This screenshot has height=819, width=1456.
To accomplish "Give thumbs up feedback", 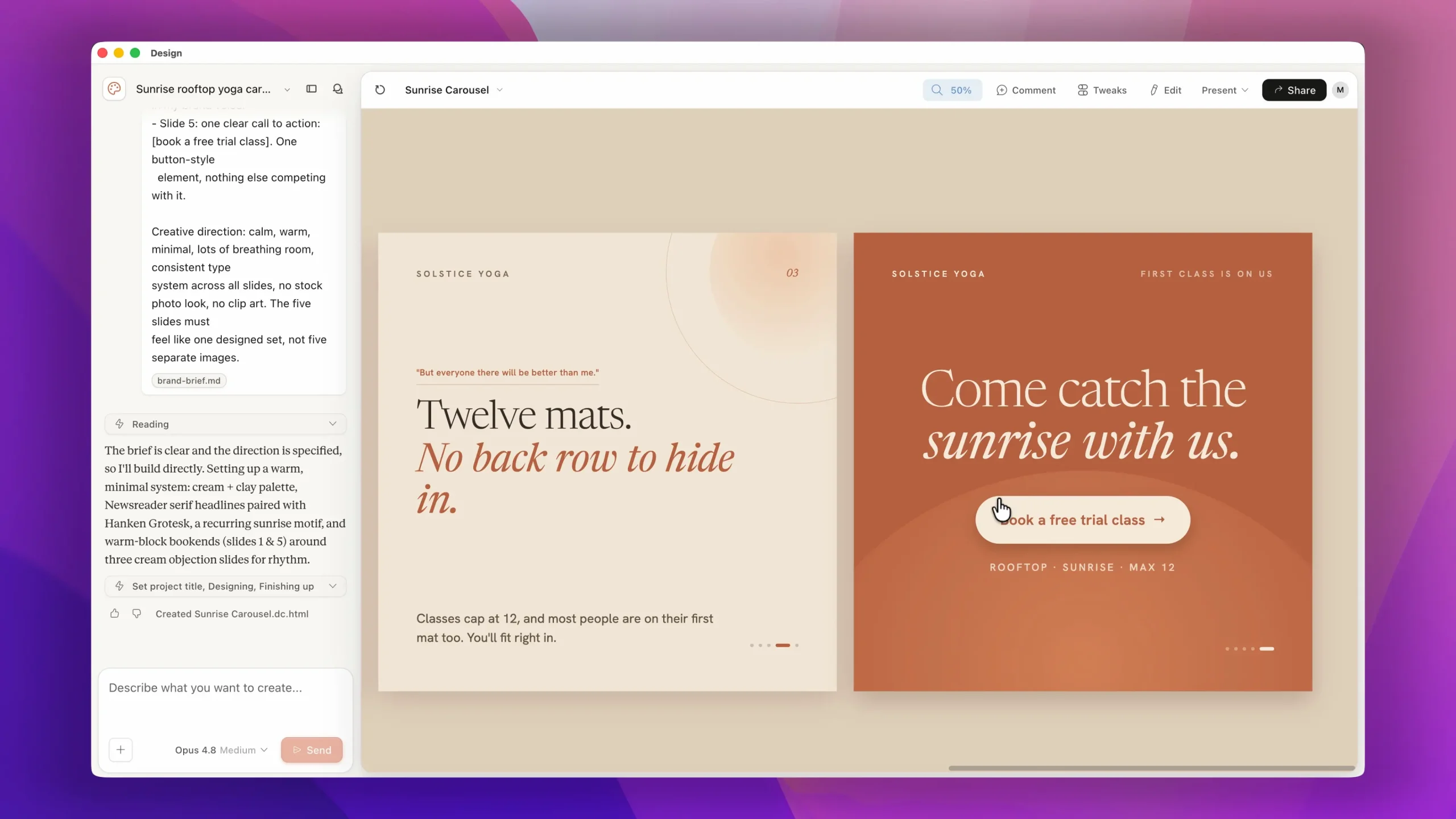I will click(x=115, y=613).
